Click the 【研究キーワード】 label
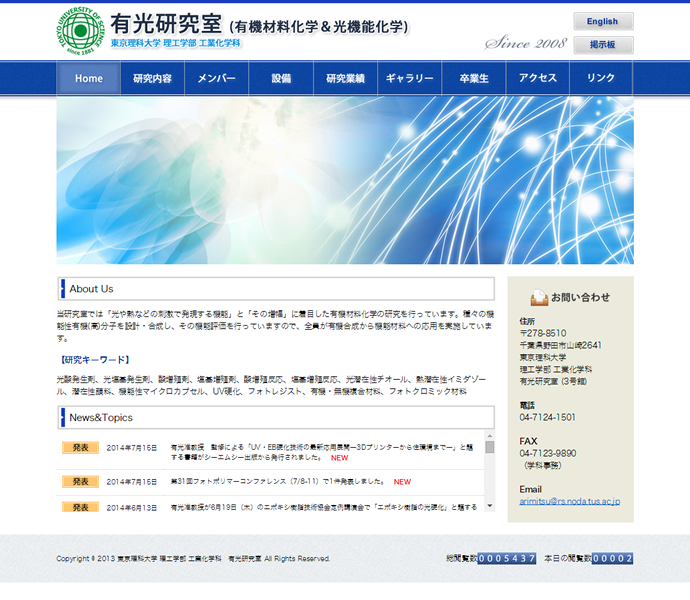This screenshot has width=690, height=600. click(95, 360)
